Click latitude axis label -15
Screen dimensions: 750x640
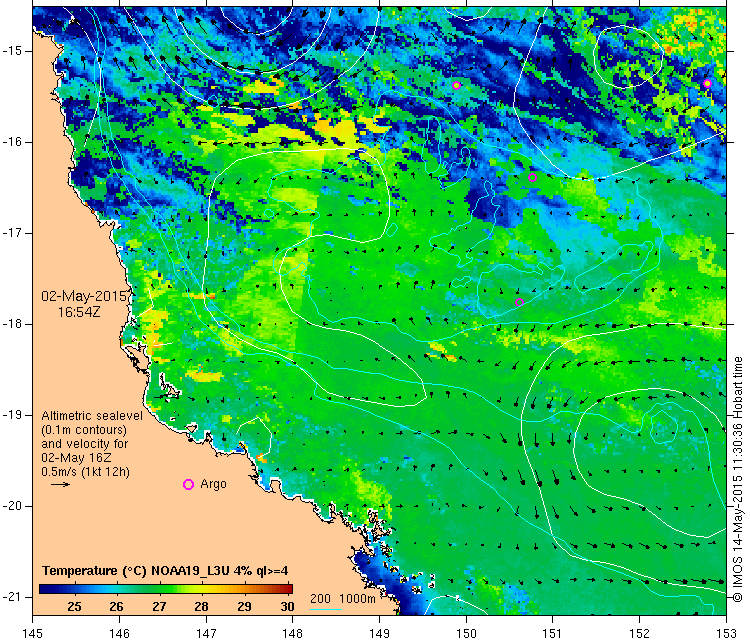pos(12,51)
